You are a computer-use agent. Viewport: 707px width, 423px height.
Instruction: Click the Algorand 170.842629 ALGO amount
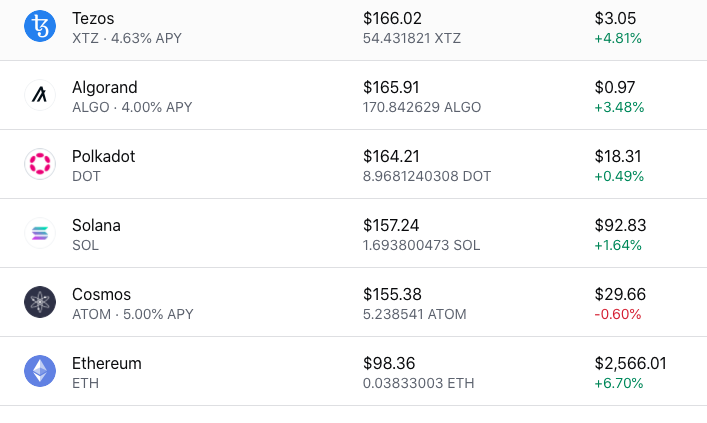click(422, 107)
